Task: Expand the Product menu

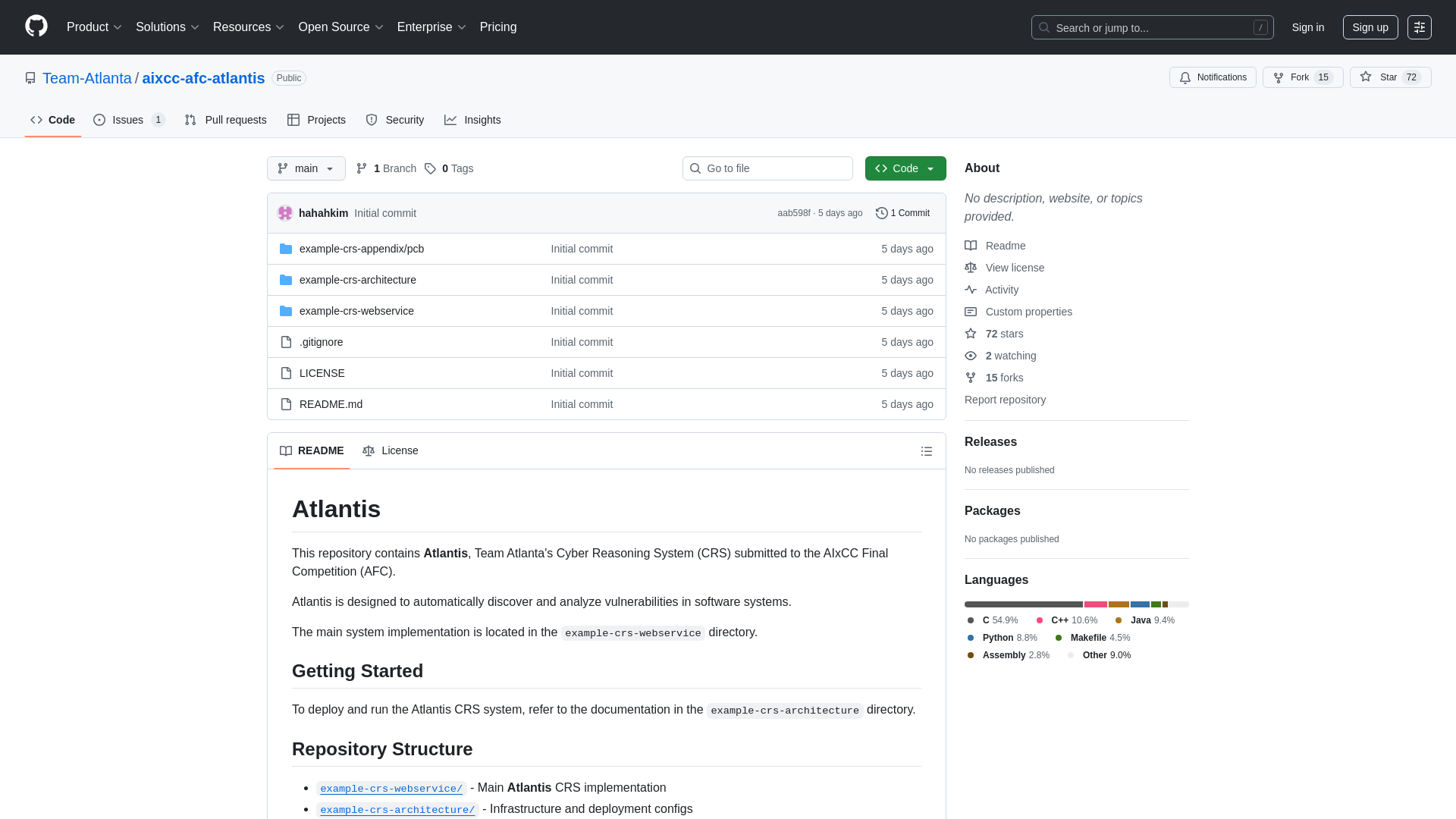Action: pos(94,27)
